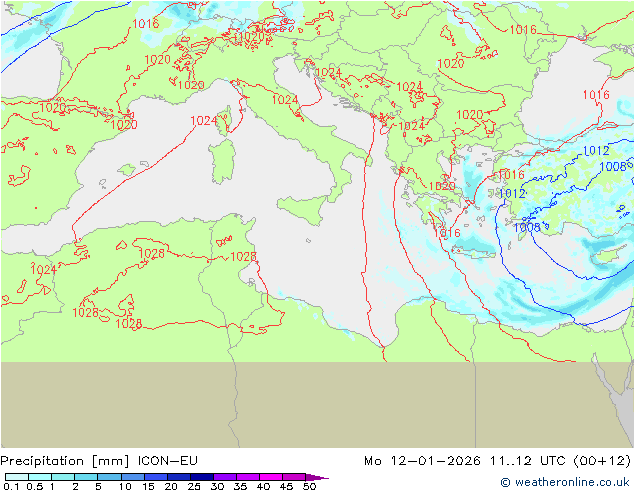Click the weatheronline.co.uk copyright link

click(x=564, y=482)
